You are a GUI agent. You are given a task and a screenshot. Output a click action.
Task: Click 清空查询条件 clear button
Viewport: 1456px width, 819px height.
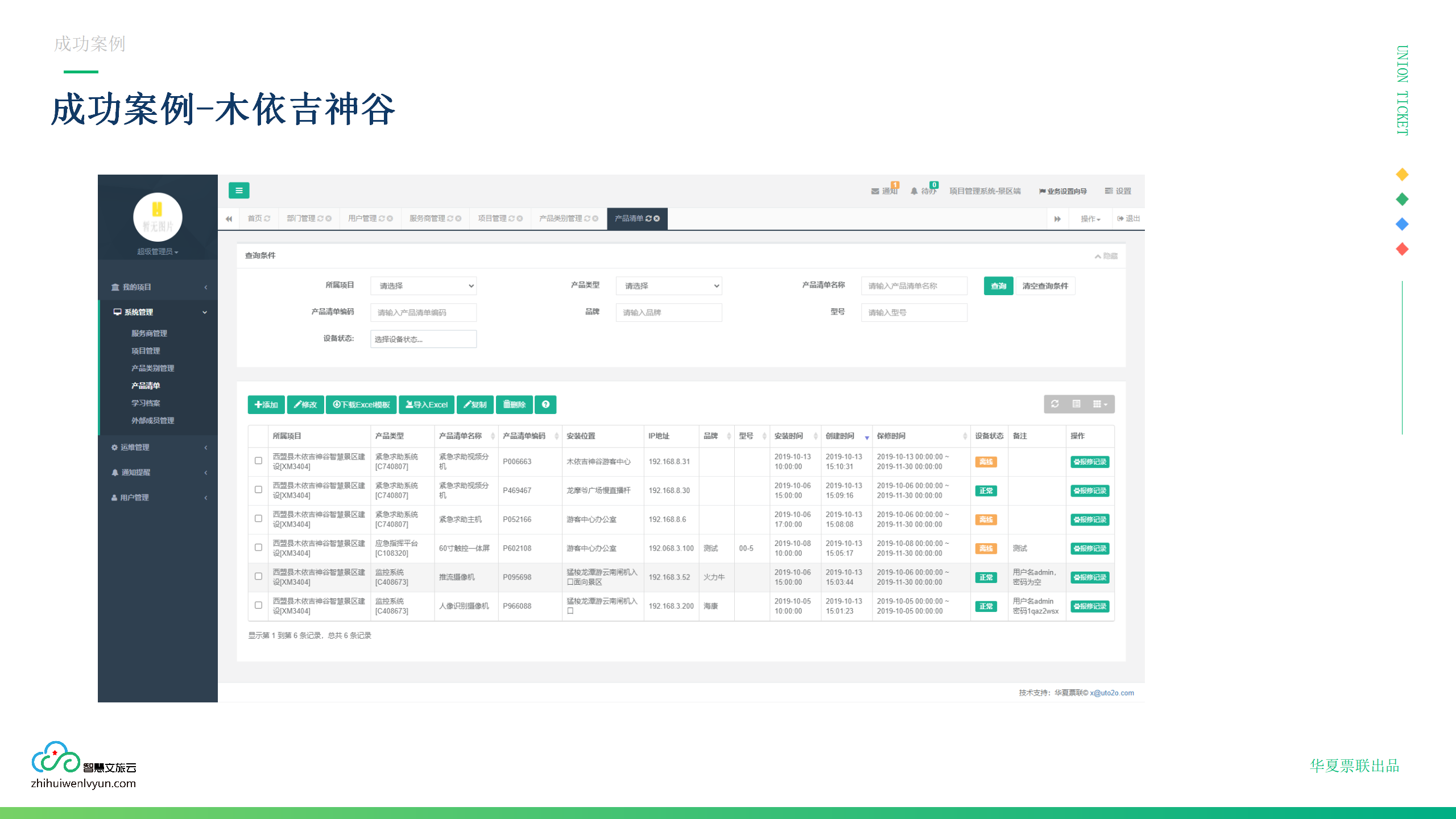pyautogui.click(x=1045, y=286)
